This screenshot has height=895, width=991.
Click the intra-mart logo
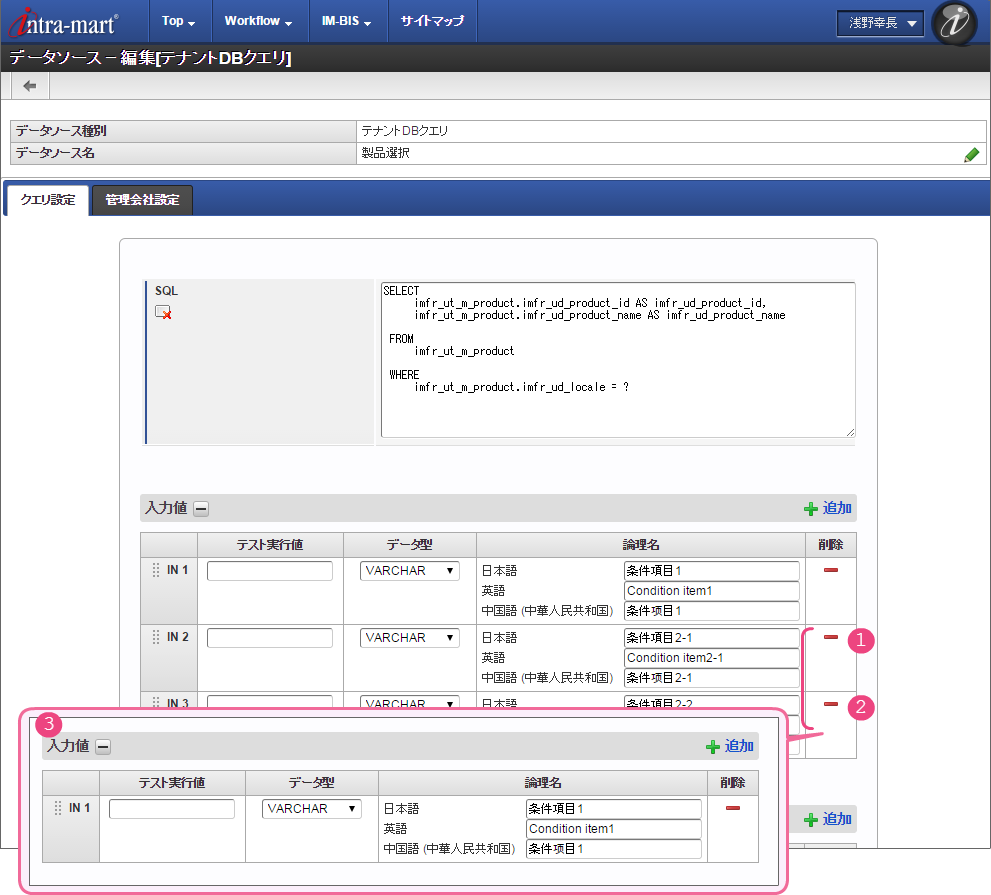63,23
